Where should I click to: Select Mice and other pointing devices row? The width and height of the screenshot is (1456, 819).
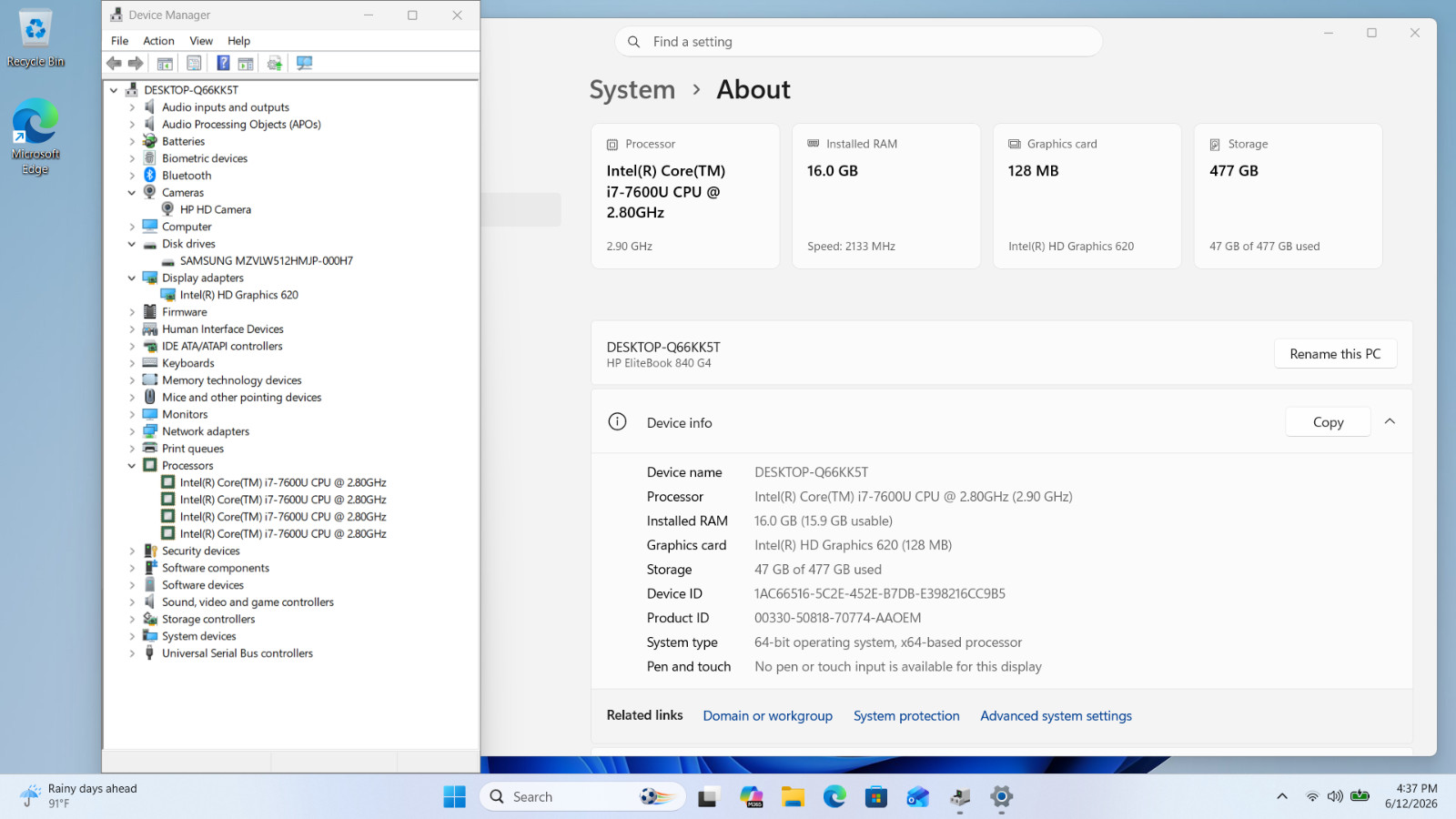(241, 398)
